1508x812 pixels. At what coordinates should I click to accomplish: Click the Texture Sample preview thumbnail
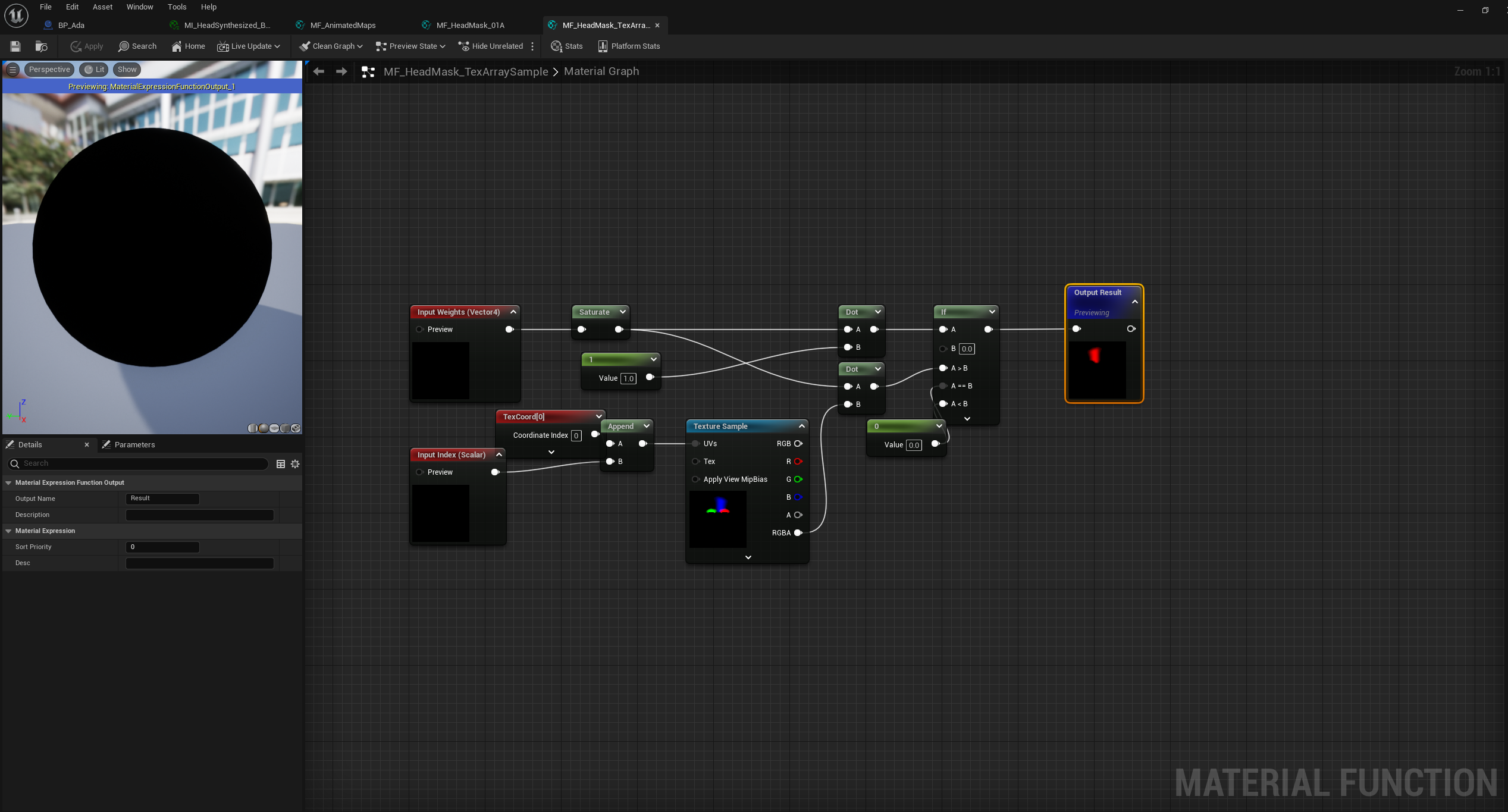717,519
